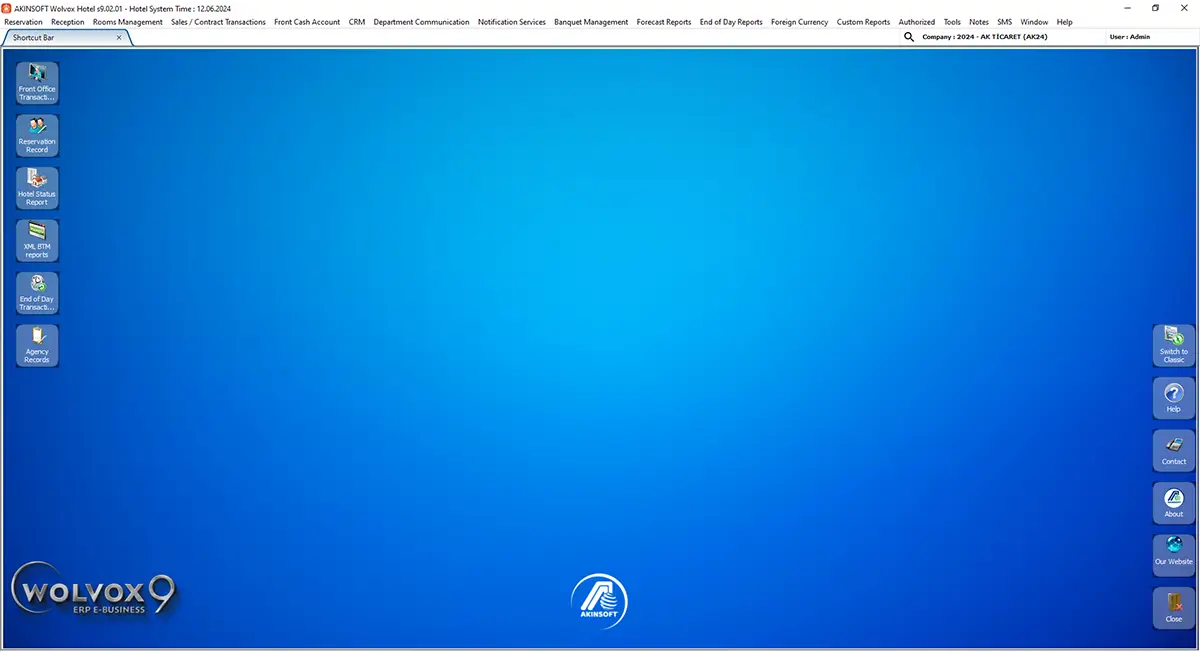Open the Rooms Management menu
Screen dimensions: 1200x653
tap(128, 22)
